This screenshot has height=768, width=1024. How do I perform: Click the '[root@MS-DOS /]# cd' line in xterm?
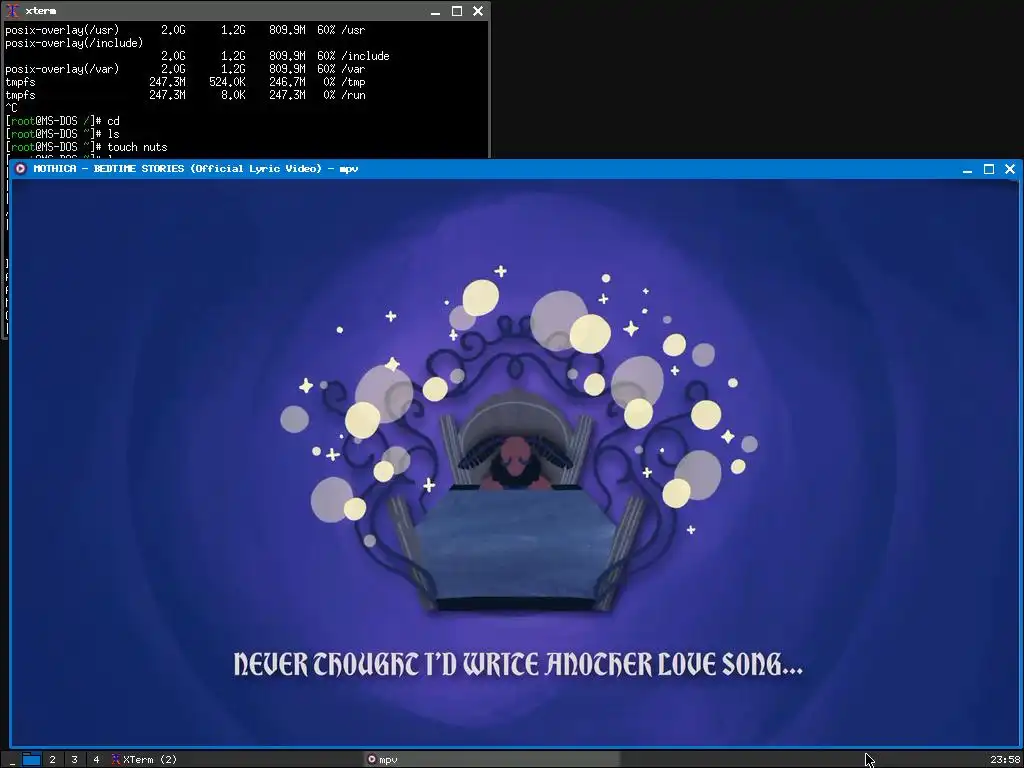63,121
